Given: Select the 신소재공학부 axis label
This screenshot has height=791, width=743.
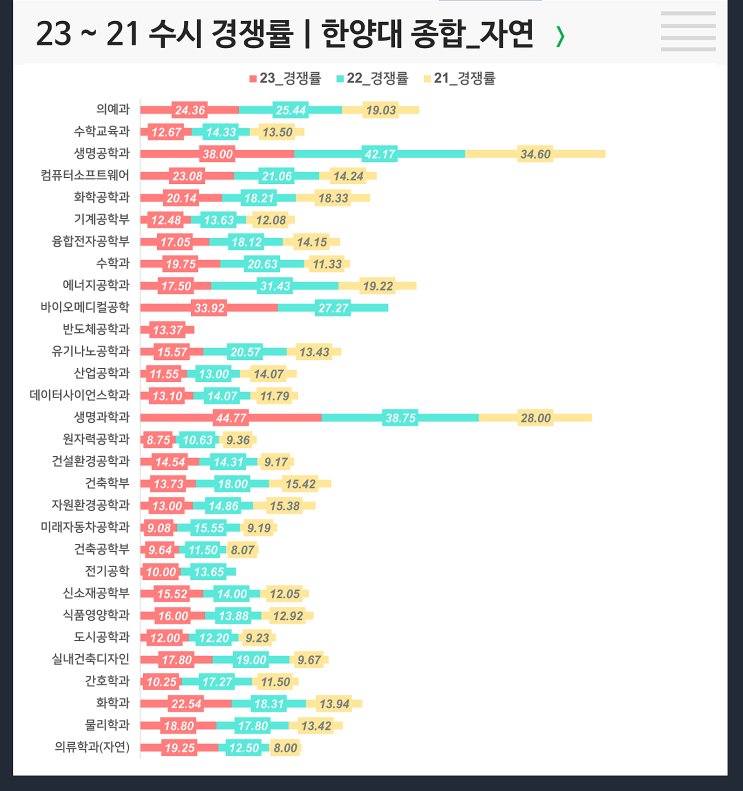Looking at the screenshot, I should tap(96, 593).
